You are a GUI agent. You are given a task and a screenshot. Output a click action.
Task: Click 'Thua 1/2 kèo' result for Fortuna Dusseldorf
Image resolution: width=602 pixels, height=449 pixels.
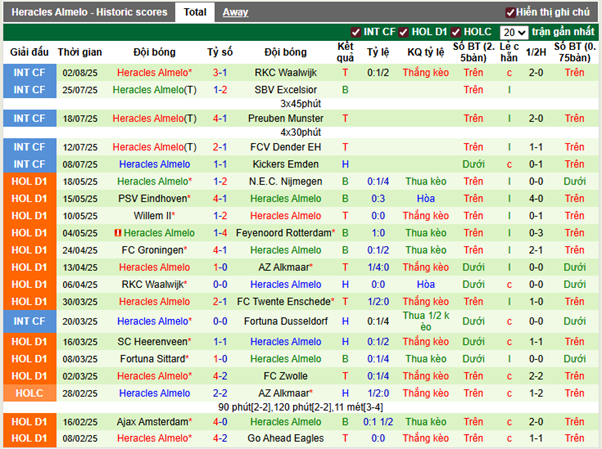(x=426, y=321)
